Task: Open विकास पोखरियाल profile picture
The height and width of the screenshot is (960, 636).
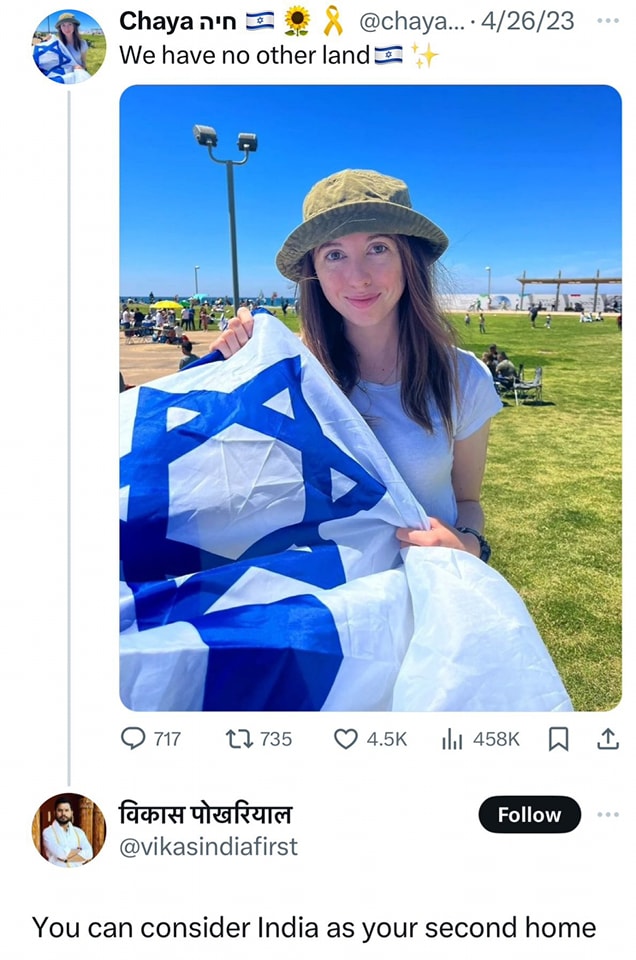Action: [x=69, y=830]
